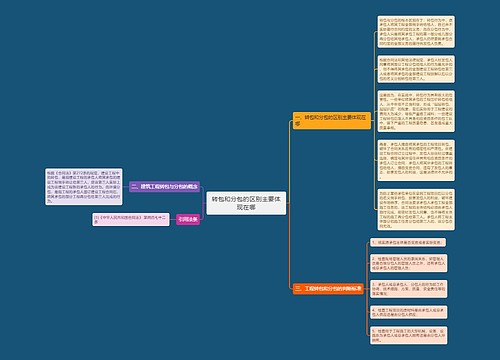Select the orange branch 一、转包和分包的区别主要体现在哪
The width and height of the screenshot is (500, 360).
pyautogui.click(x=332, y=120)
